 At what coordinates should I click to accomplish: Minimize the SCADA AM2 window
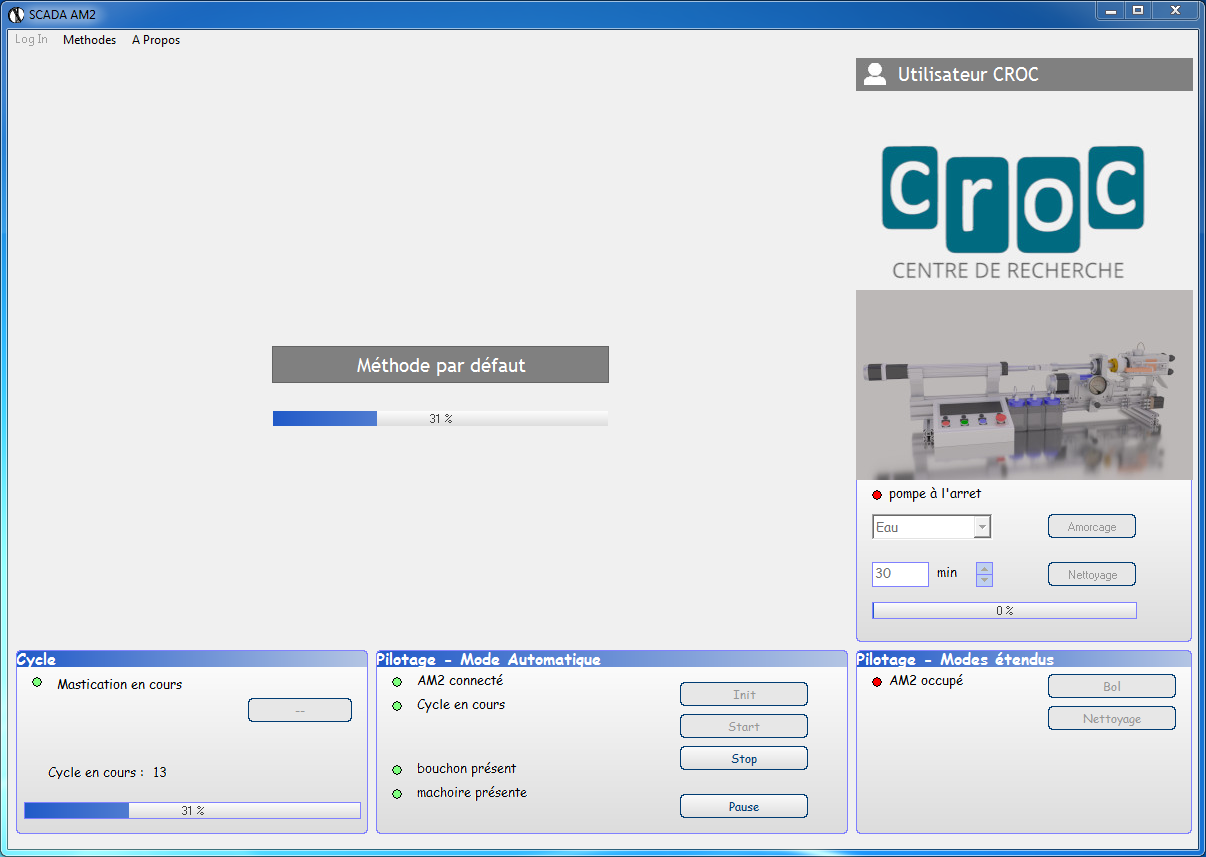pos(1111,10)
